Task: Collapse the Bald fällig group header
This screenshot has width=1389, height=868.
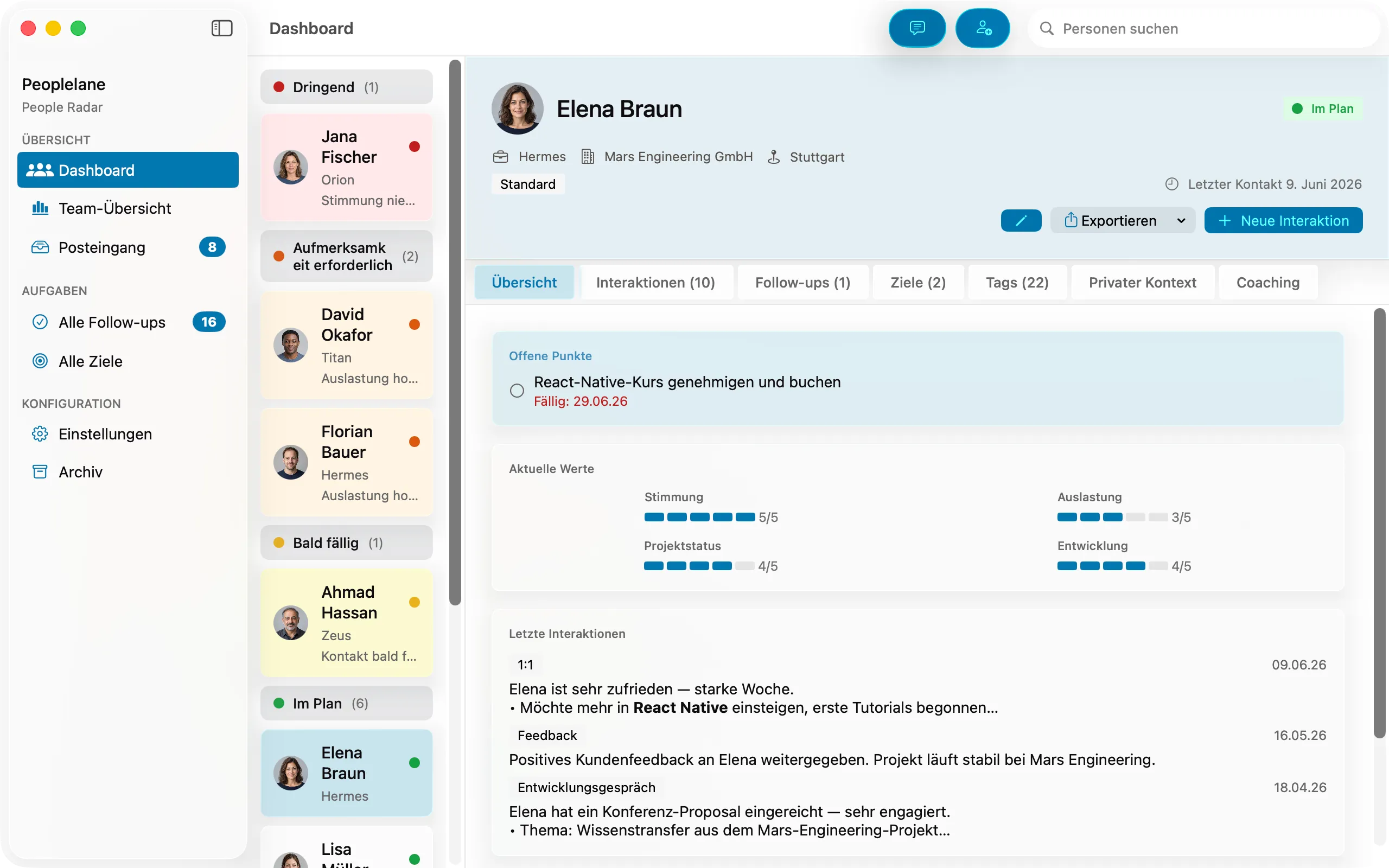Action: 346,542
